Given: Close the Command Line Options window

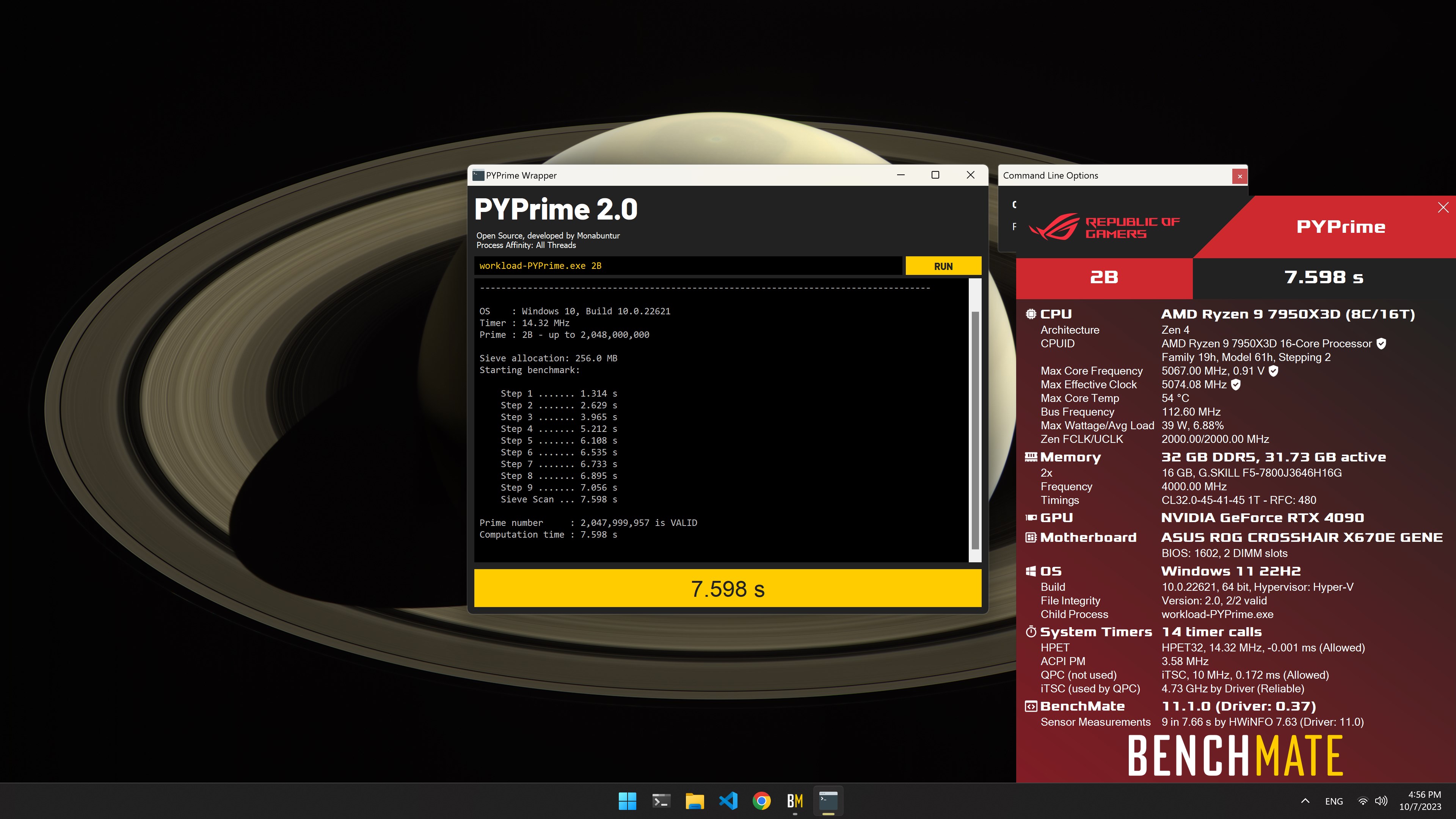Looking at the screenshot, I should (x=1239, y=176).
